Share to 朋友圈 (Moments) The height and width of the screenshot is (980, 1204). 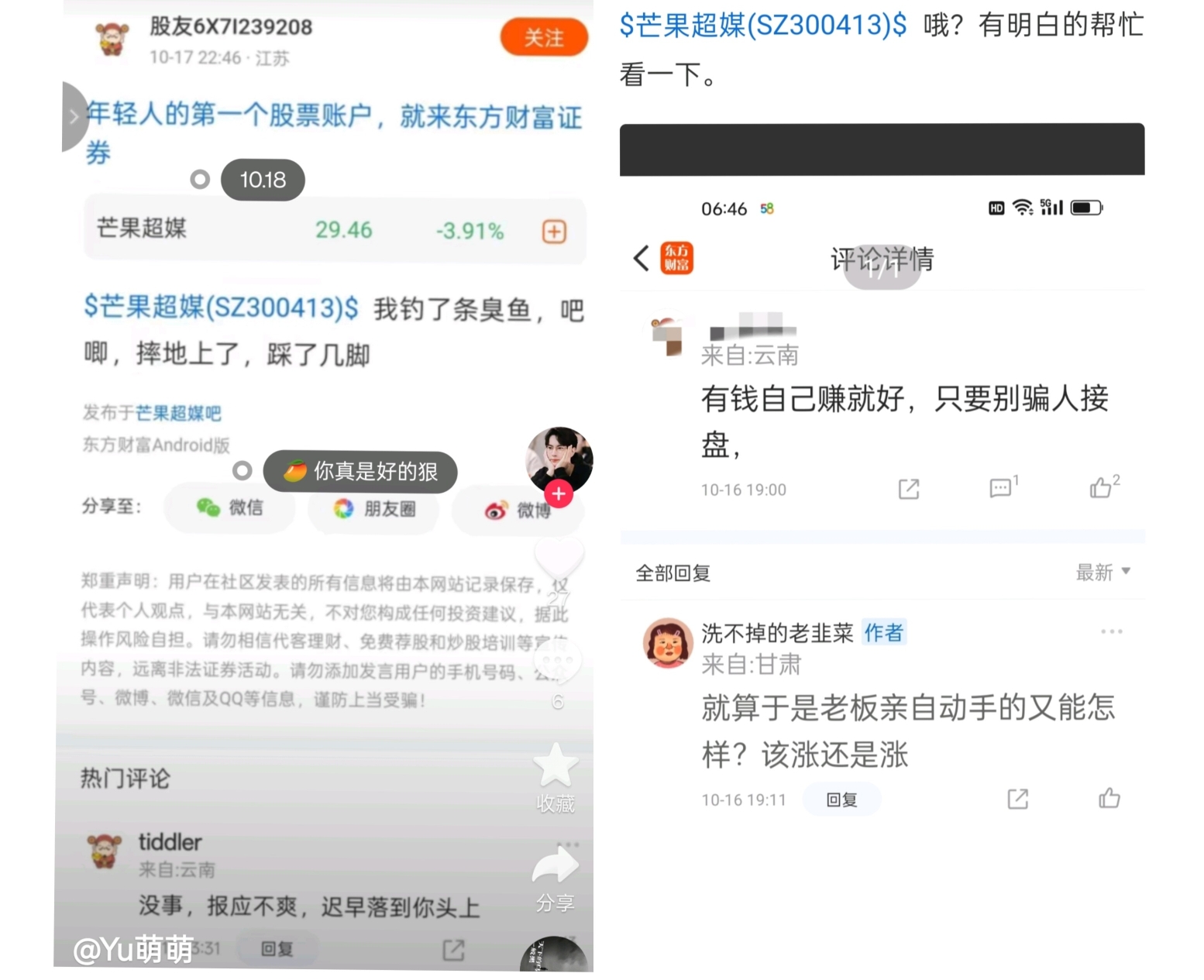click(374, 508)
